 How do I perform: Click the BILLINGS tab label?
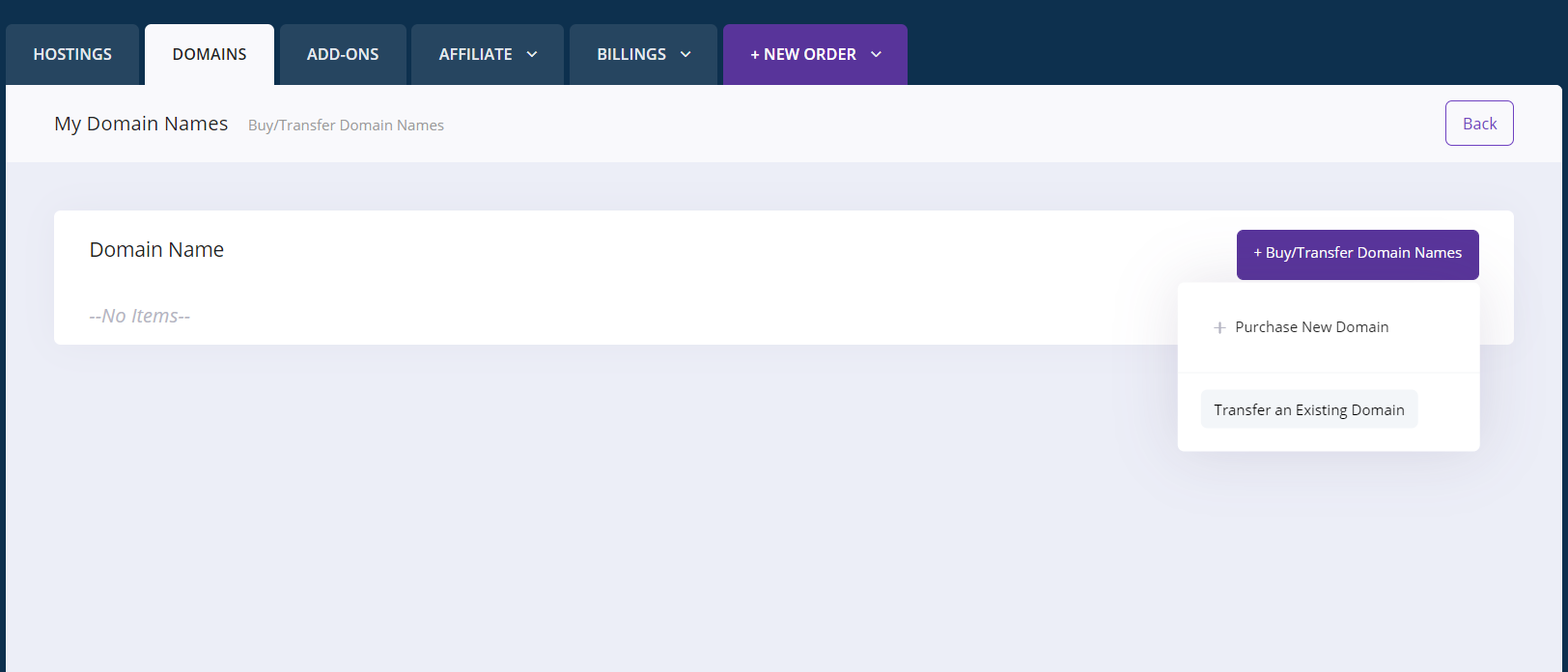coord(631,54)
